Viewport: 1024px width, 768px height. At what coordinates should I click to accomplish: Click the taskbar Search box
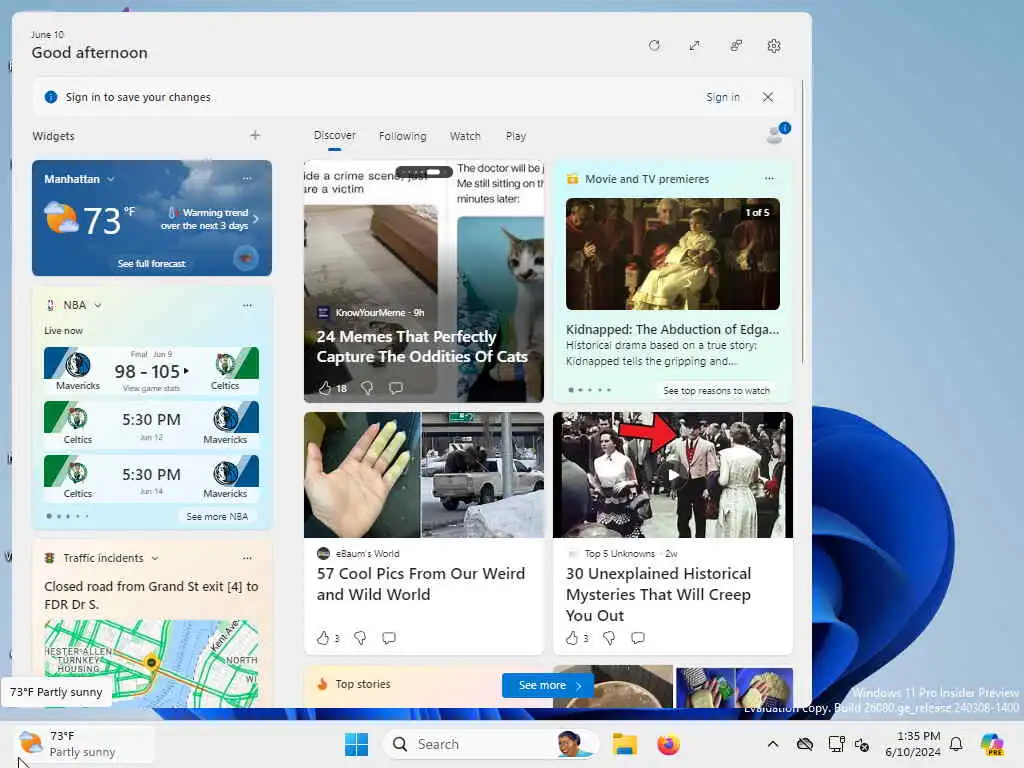coord(490,744)
